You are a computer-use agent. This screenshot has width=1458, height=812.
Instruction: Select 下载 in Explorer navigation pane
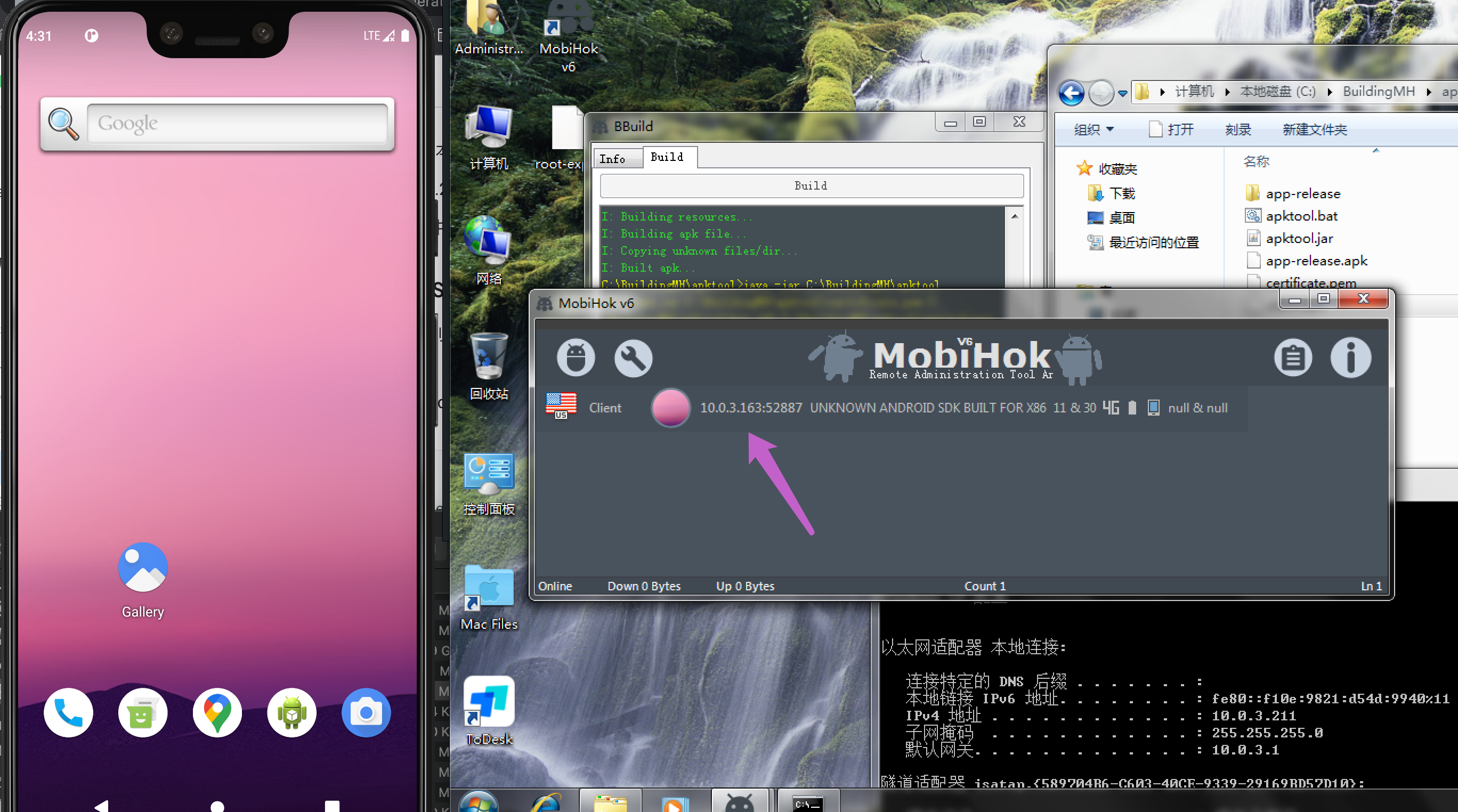point(1112,193)
